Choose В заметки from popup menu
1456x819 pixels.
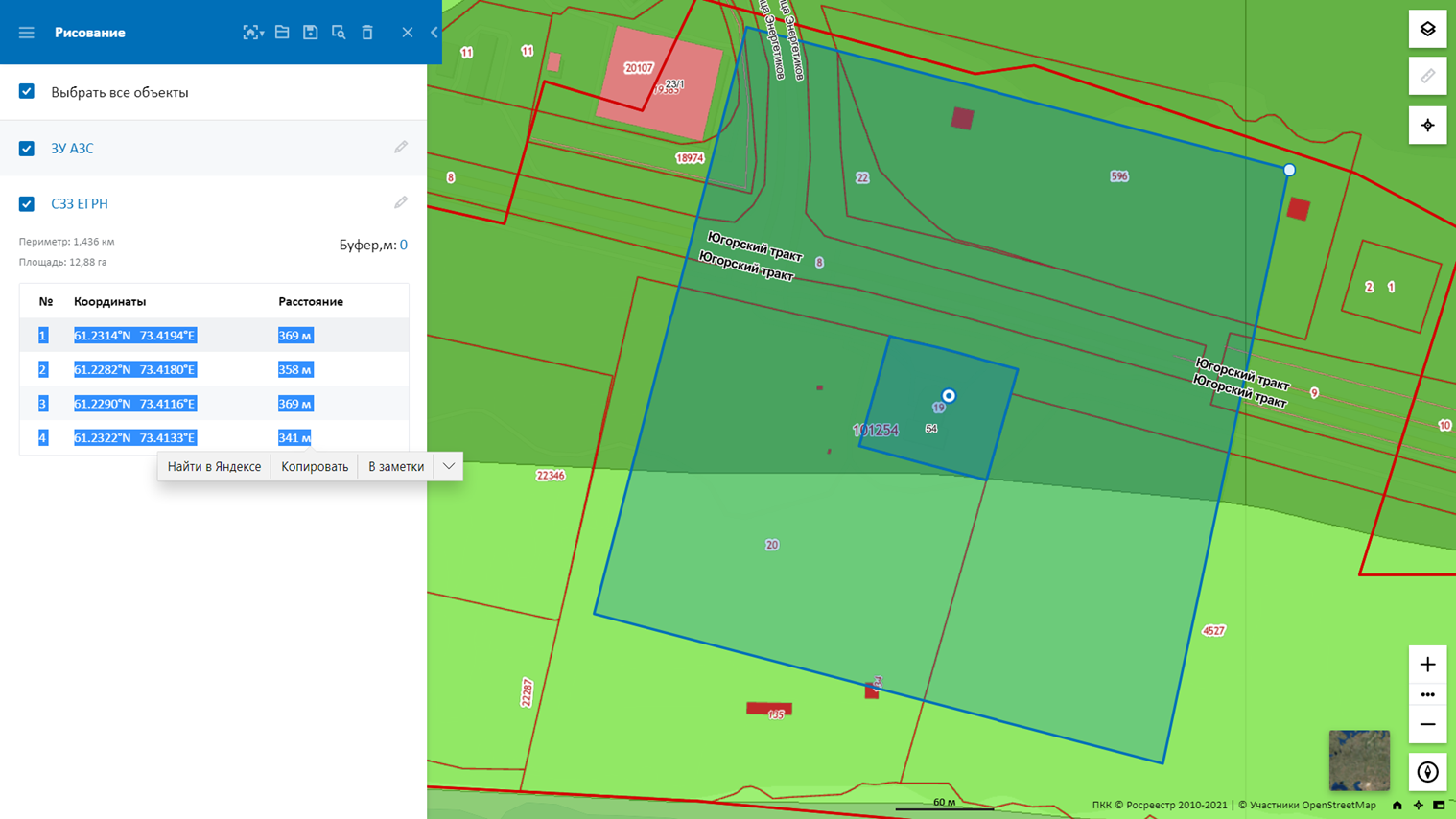tap(395, 467)
